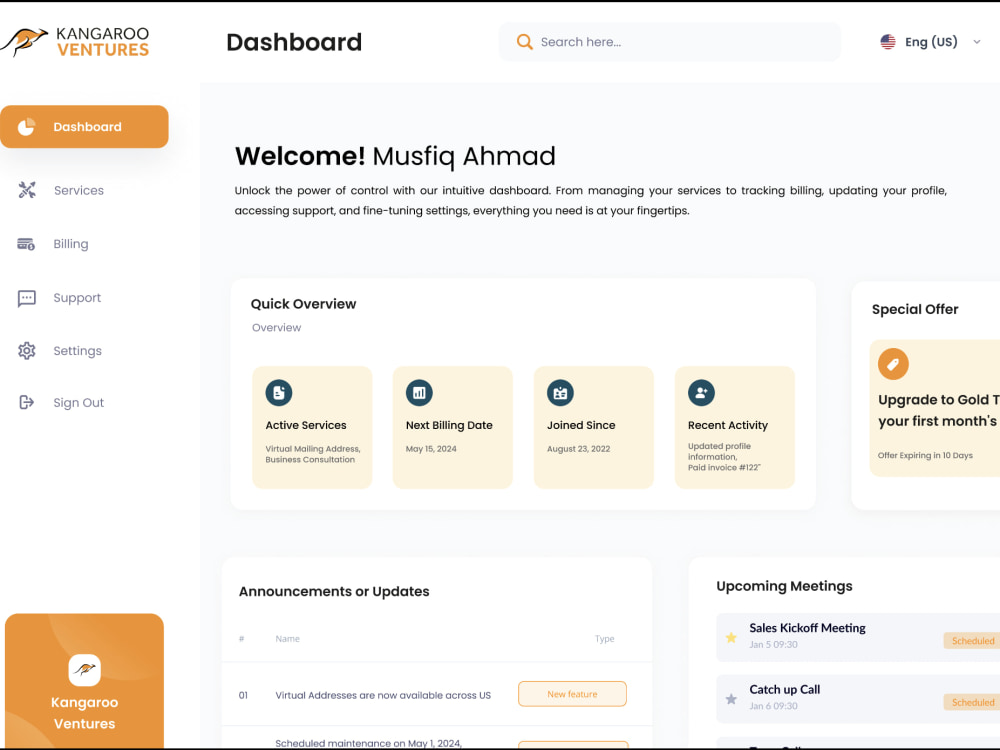Click Scheduled badge for Sales Kickoff Meeting
This screenshot has width=1000, height=750.
pos(972,640)
